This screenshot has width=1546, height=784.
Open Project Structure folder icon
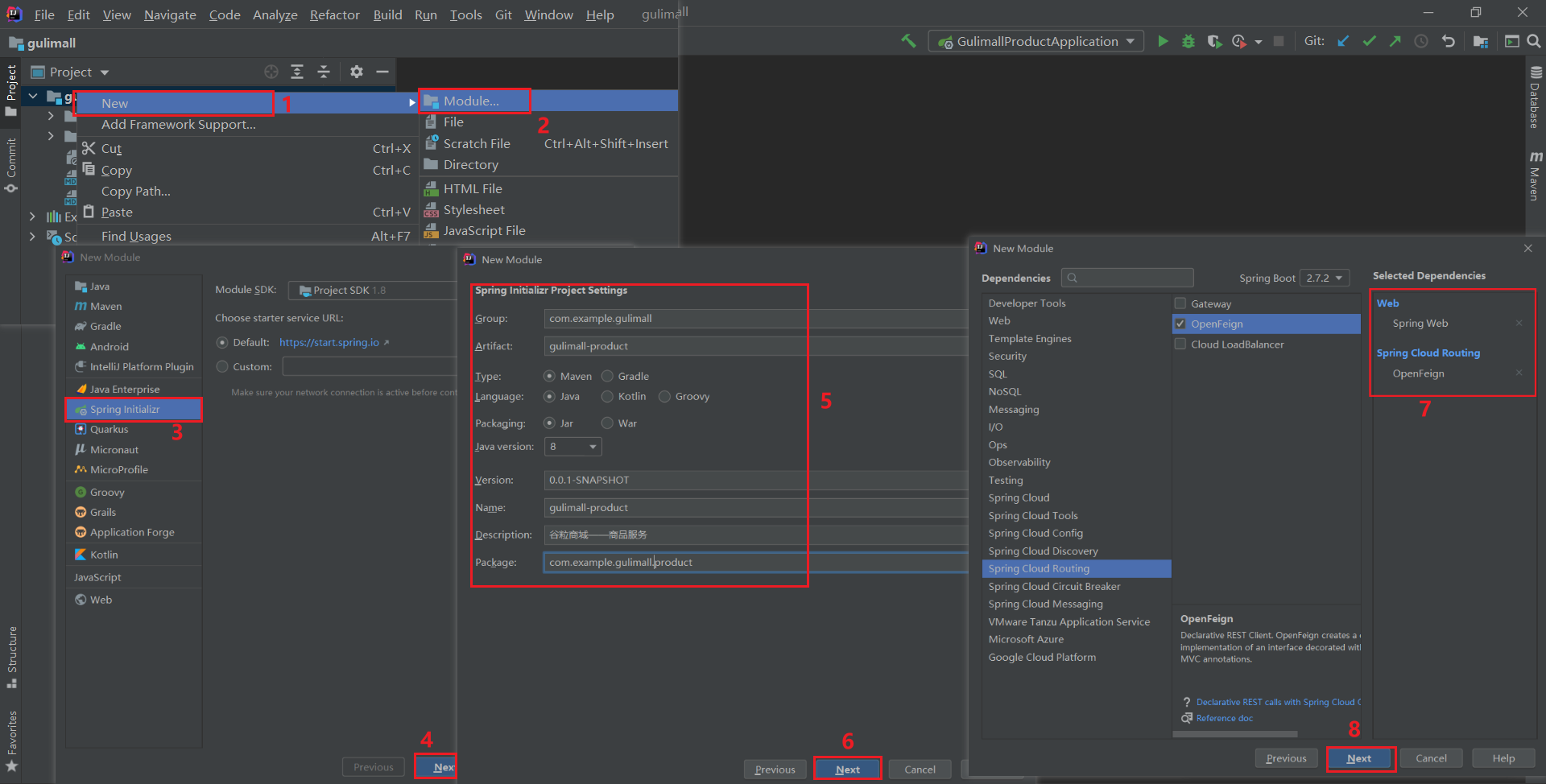tap(1480, 41)
